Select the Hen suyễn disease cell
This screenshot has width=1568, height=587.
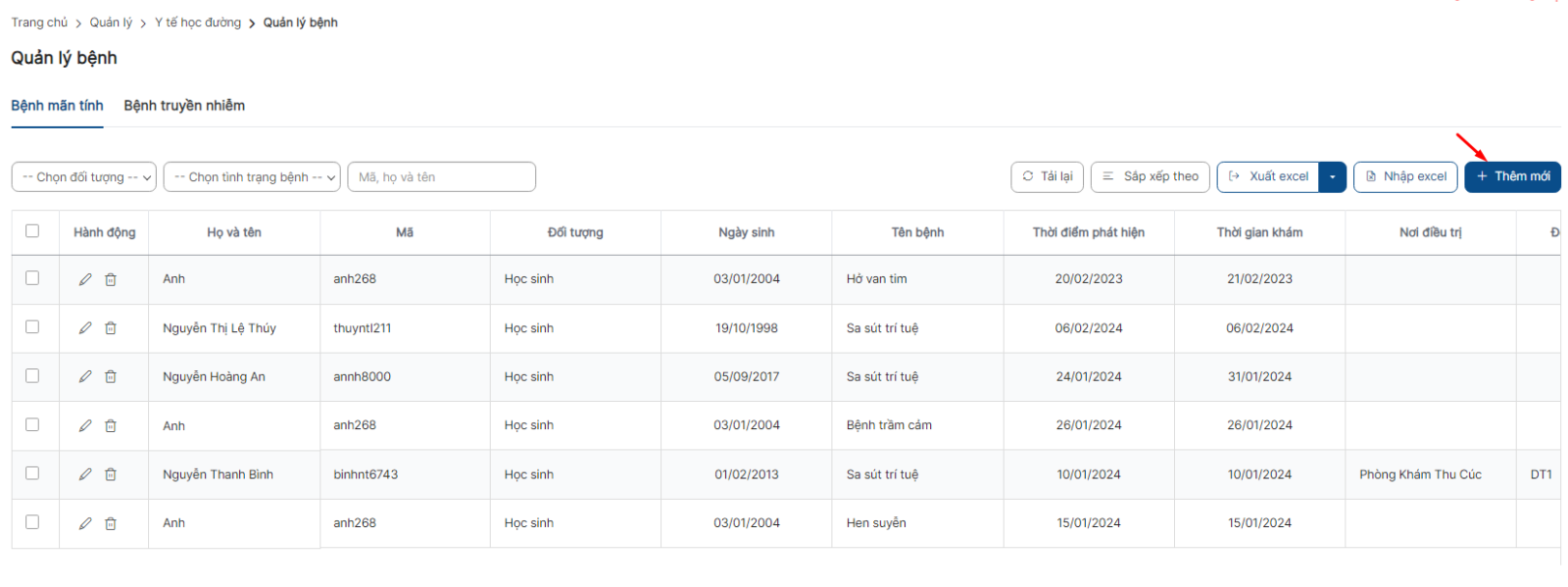click(917, 523)
